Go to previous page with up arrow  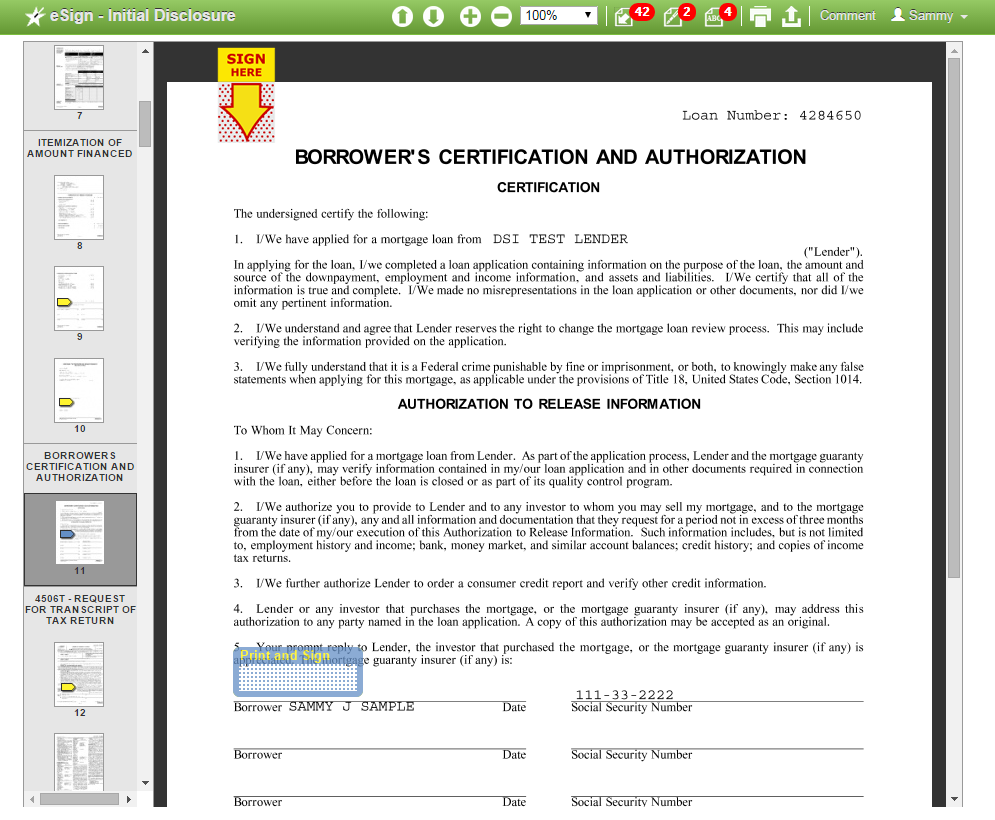(x=402, y=17)
